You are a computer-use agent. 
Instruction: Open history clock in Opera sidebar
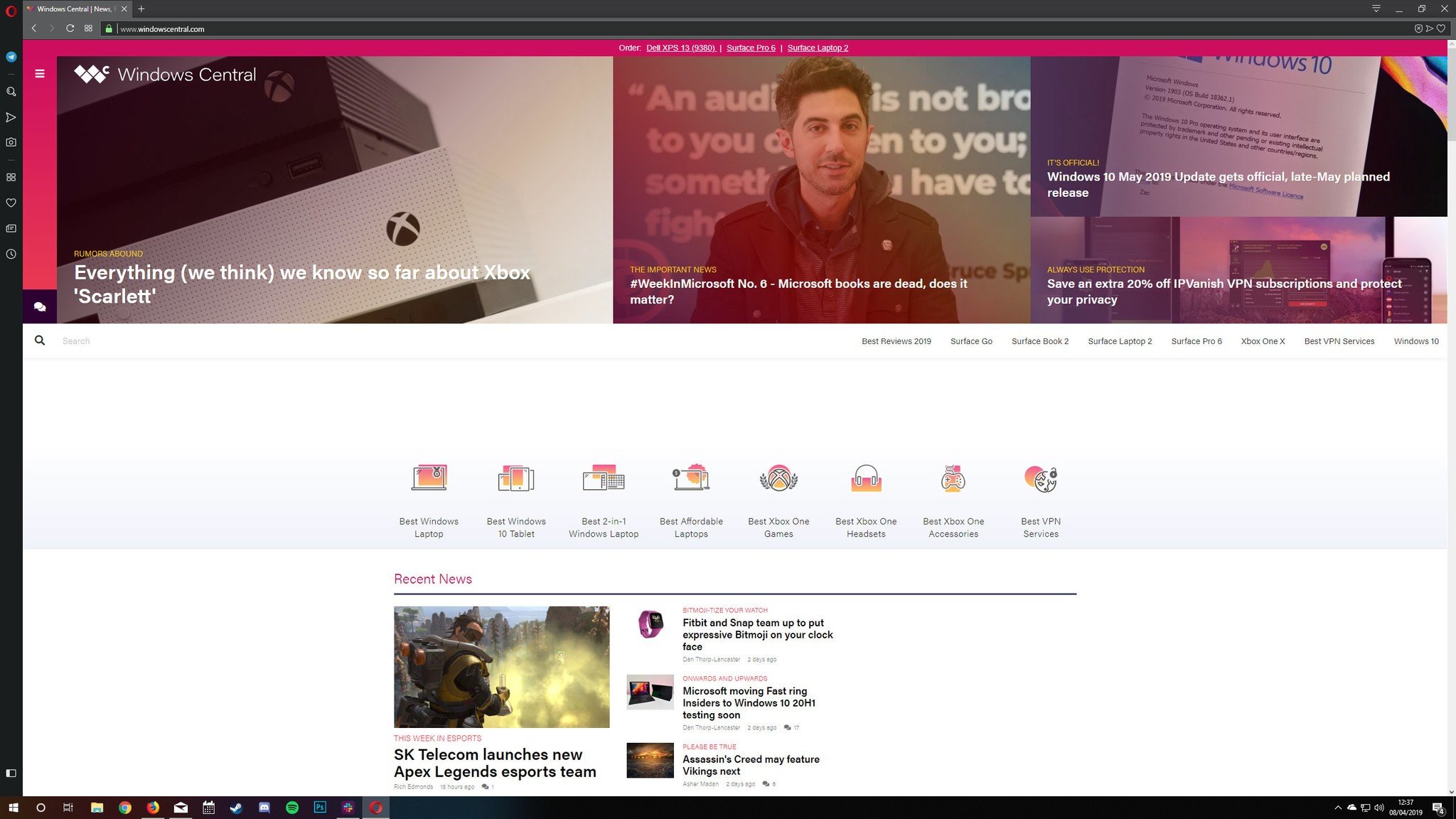click(x=11, y=254)
